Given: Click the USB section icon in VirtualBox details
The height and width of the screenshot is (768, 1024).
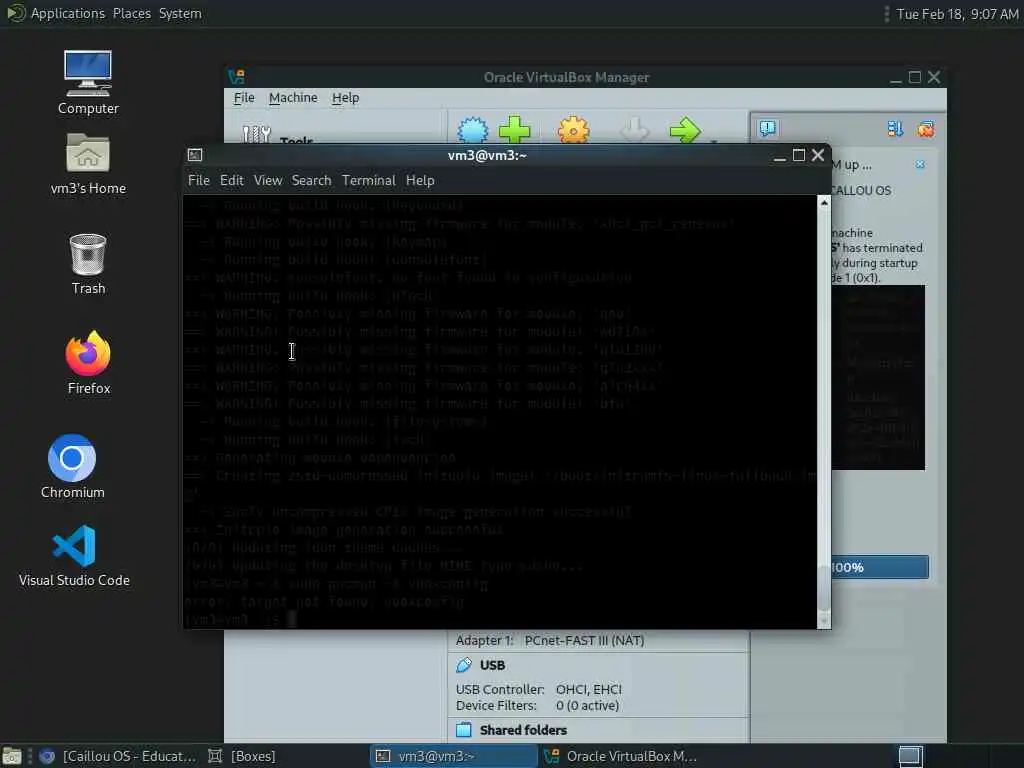Looking at the screenshot, I should 464,665.
